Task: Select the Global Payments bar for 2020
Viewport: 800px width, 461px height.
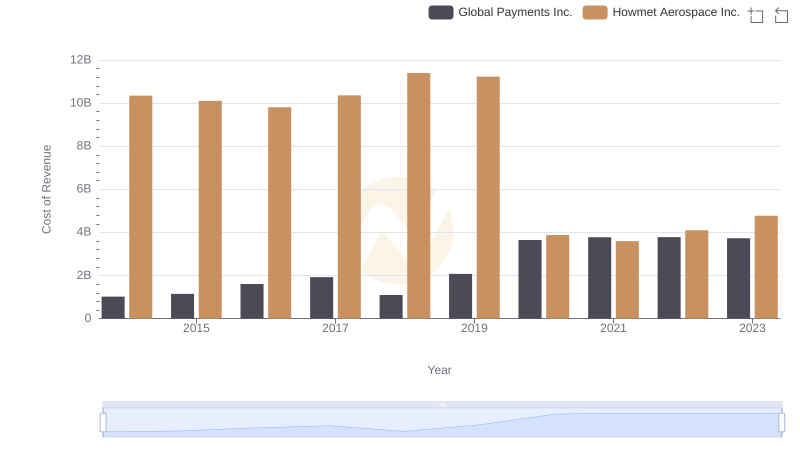Action: coord(530,279)
